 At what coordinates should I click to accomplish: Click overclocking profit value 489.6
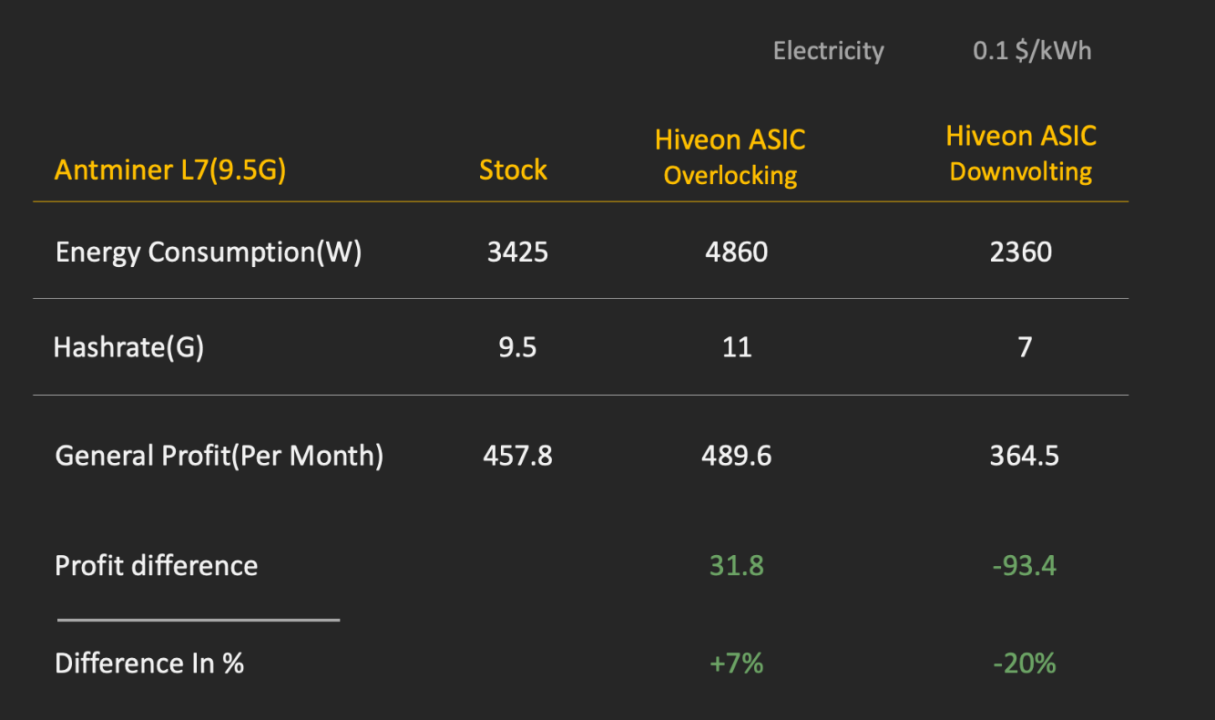click(736, 456)
